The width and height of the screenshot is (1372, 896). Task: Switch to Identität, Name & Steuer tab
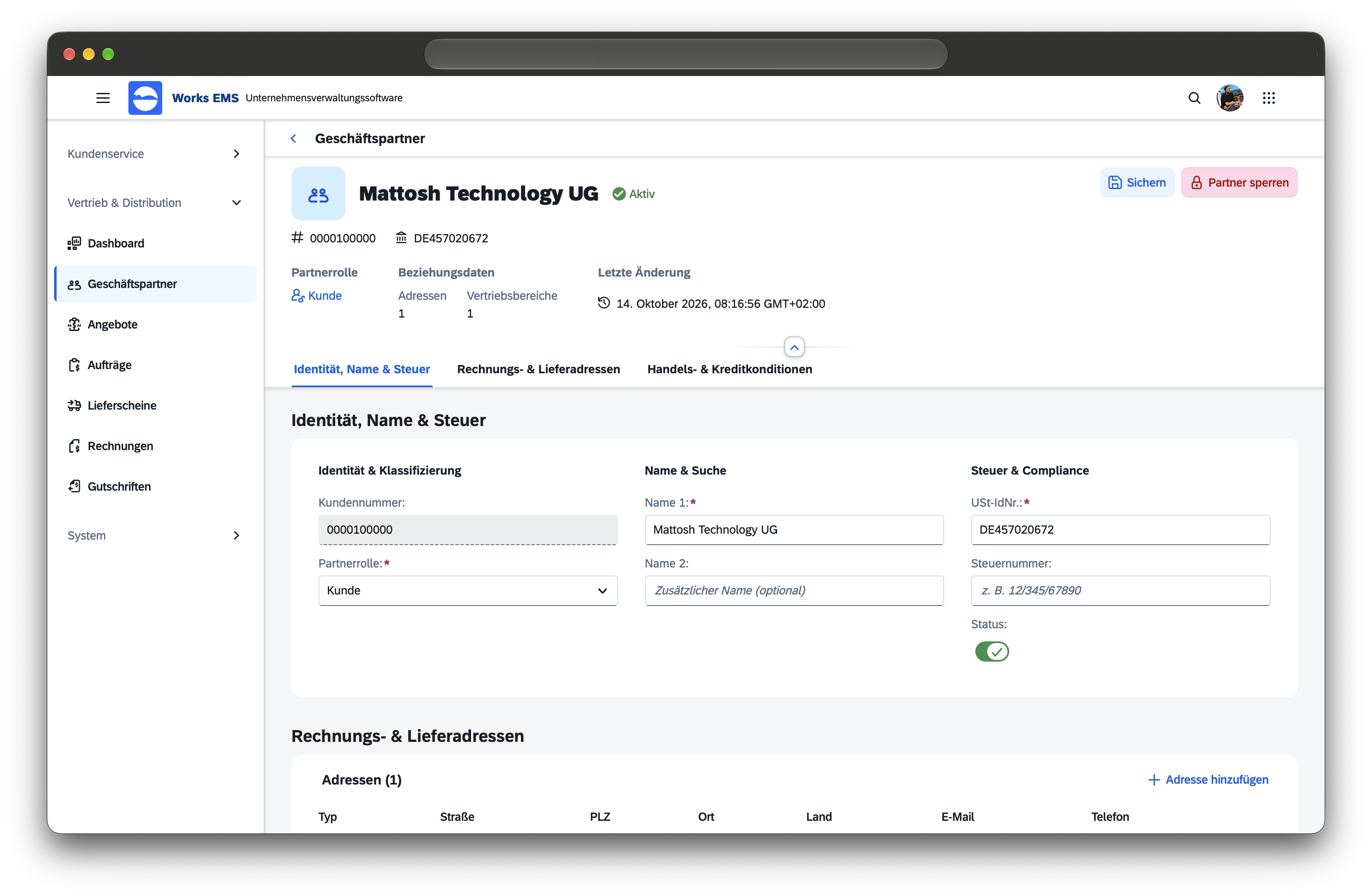(x=362, y=369)
